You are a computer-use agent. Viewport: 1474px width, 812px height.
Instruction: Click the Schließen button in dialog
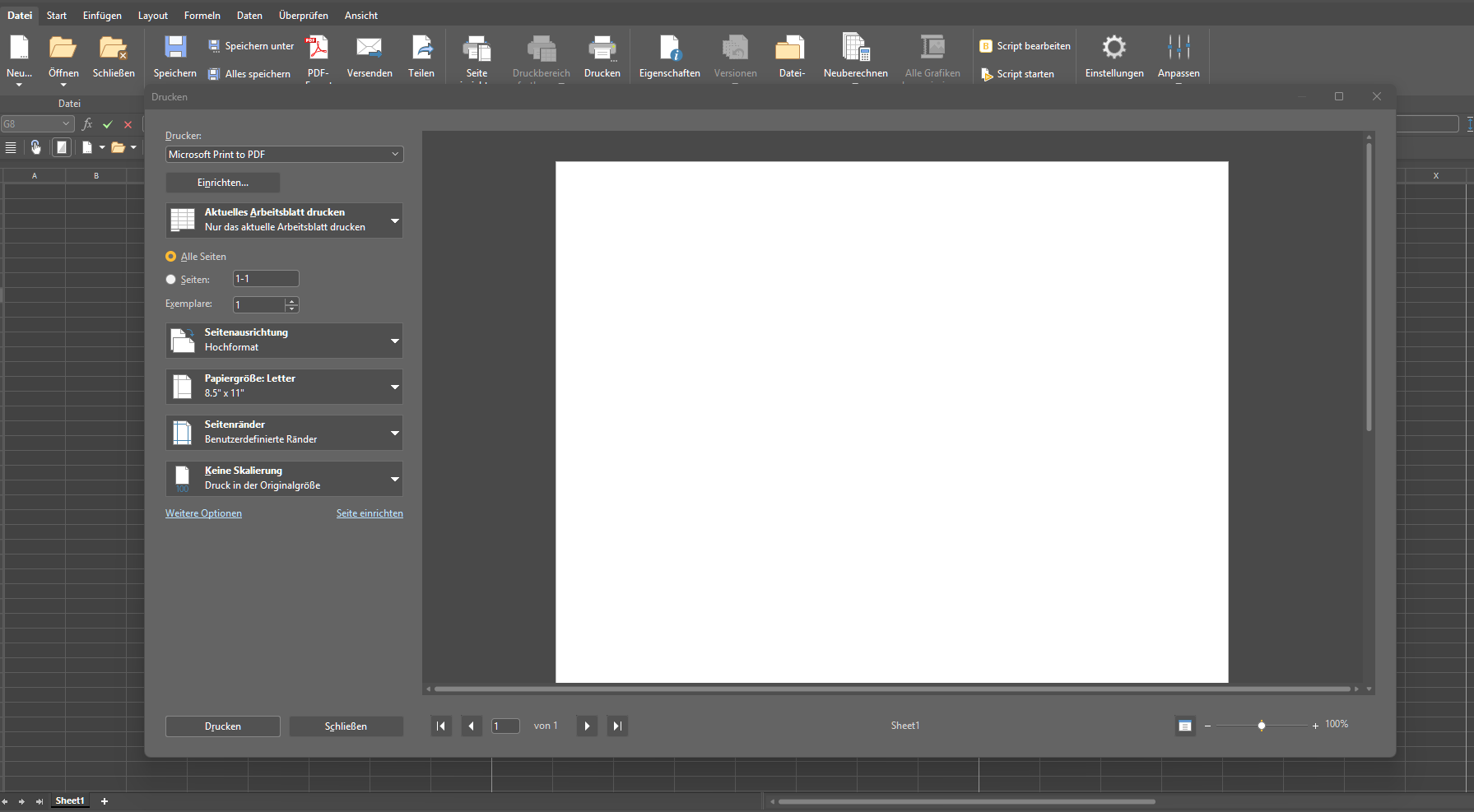click(346, 726)
